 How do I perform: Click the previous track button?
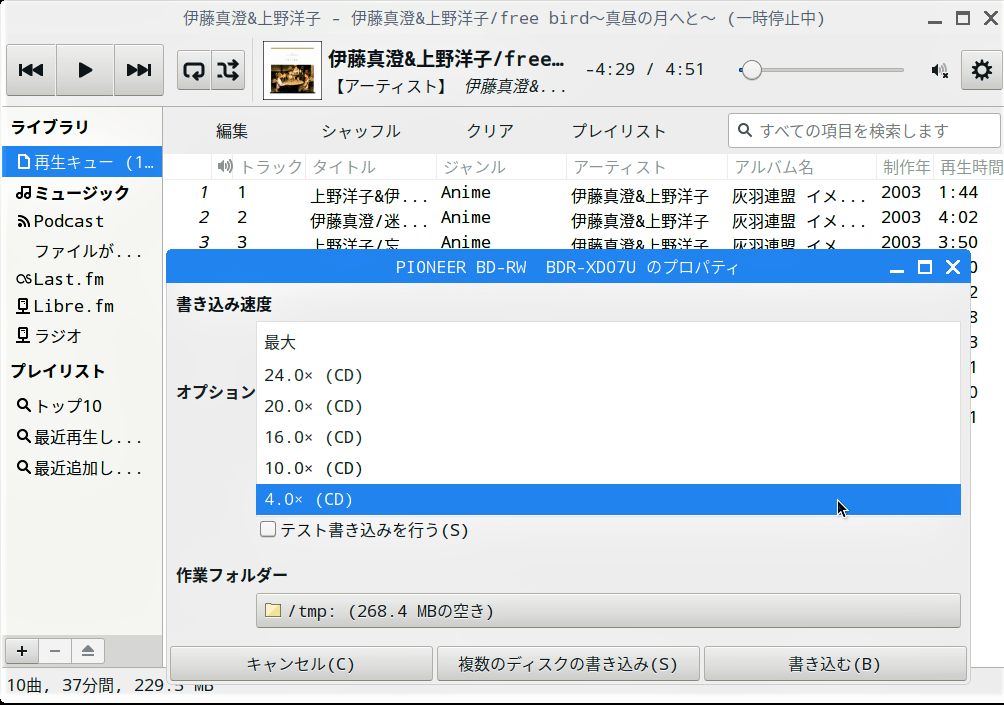tap(31, 70)
